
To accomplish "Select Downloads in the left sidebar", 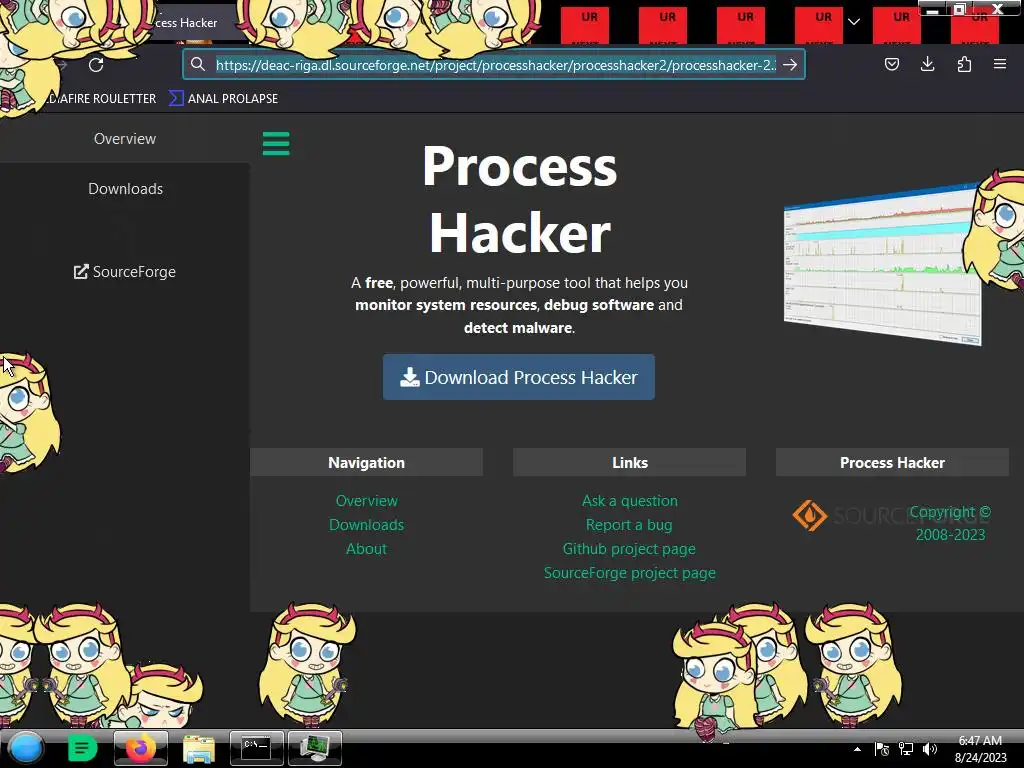I will point(125,189).
